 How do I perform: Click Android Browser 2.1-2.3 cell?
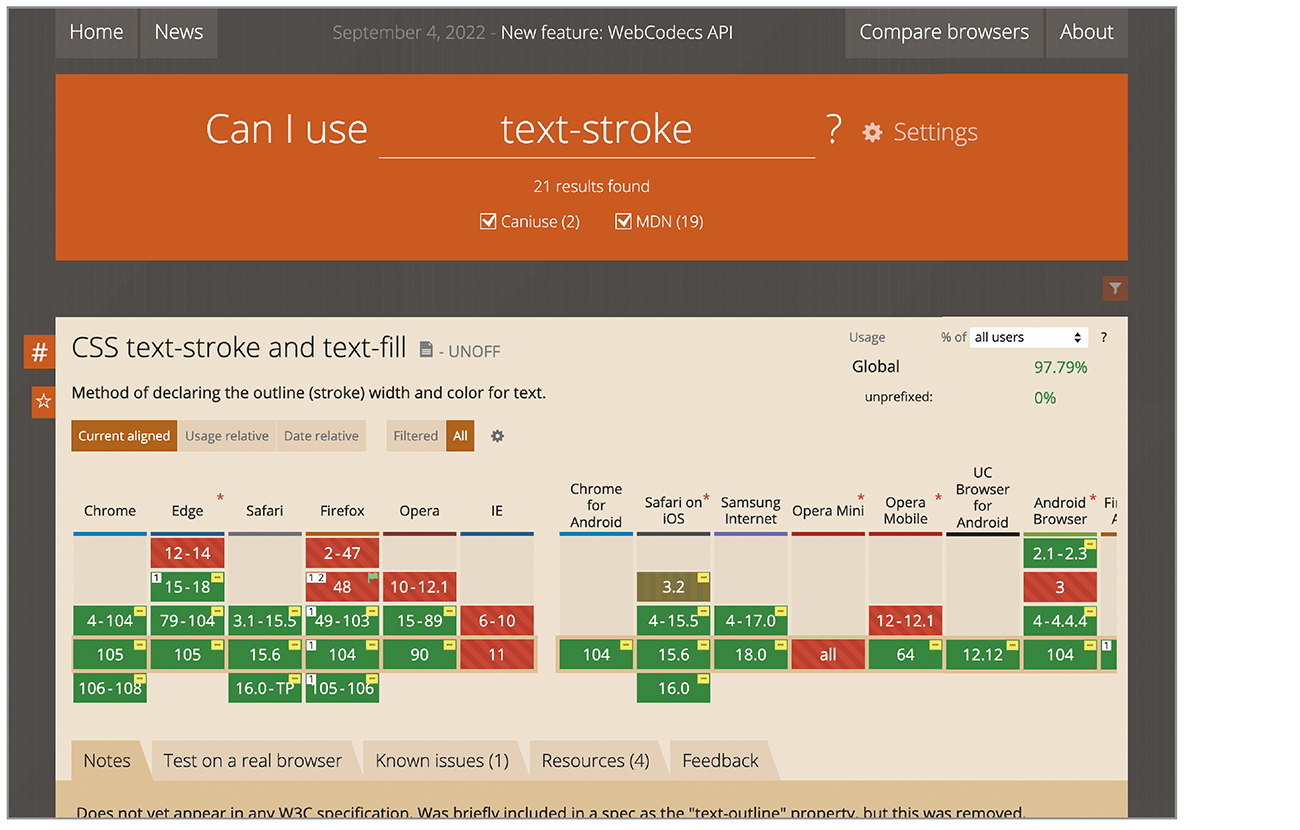[x=1060, y=553]
